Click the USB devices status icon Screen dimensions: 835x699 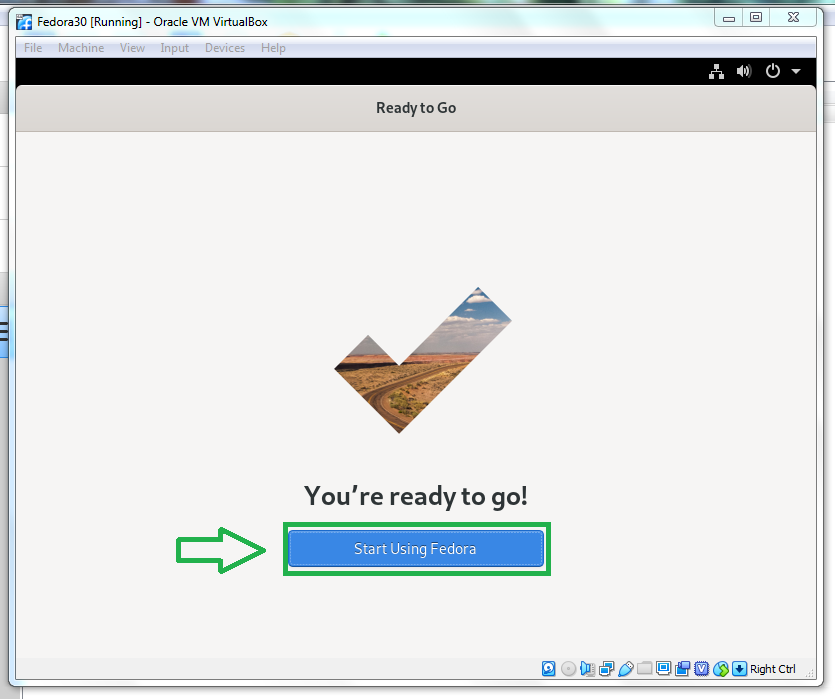[x=626, y=669]
